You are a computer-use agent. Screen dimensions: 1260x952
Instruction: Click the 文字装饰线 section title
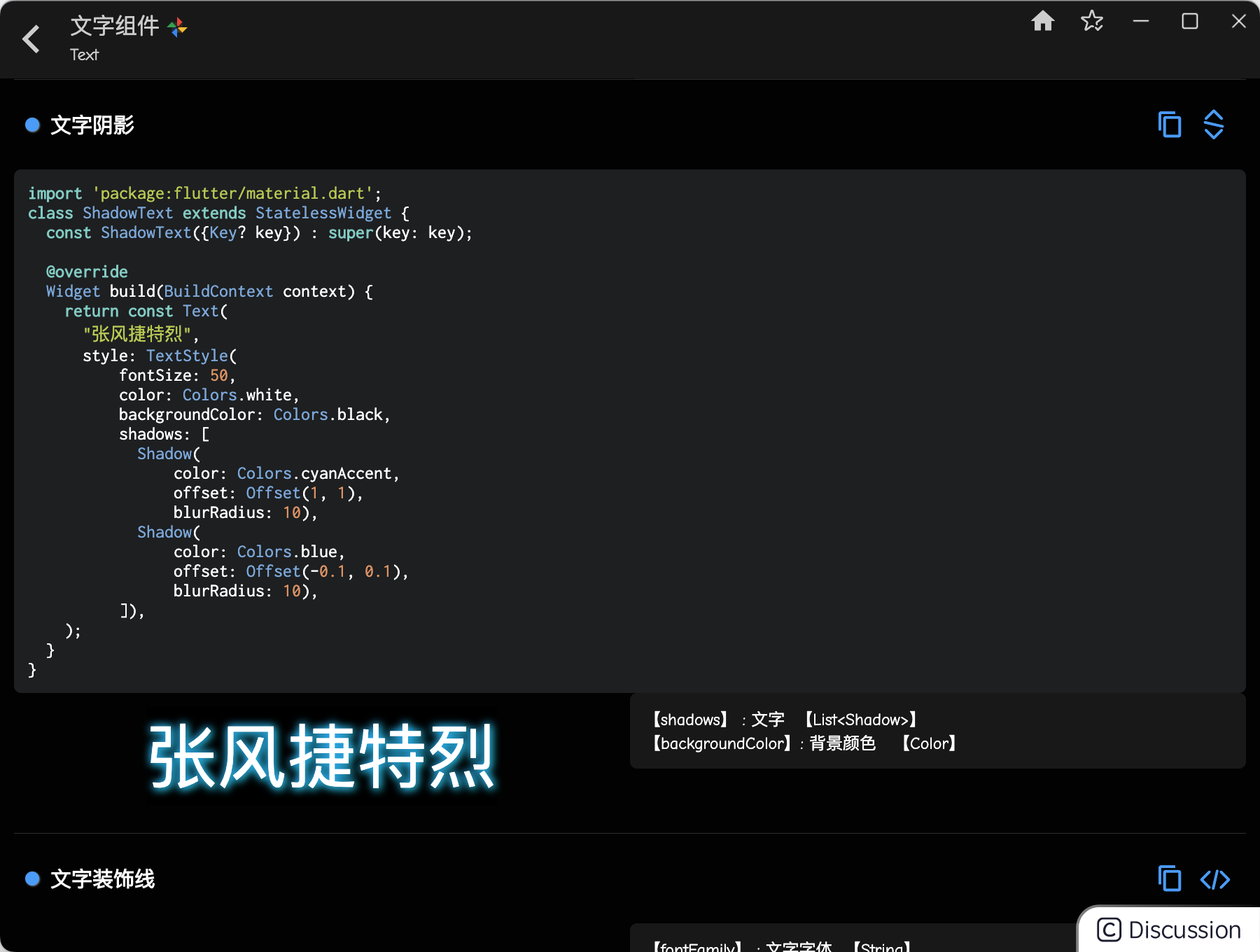103,878
